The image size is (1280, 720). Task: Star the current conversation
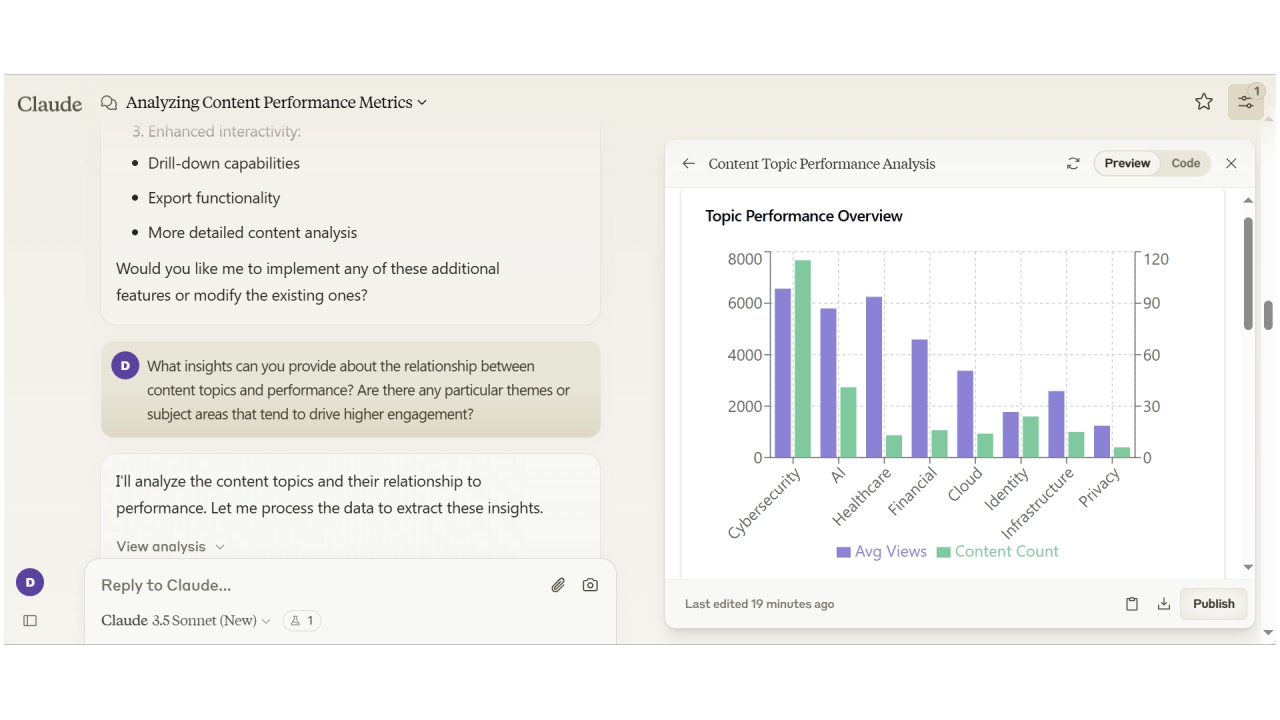[1204, 101]
